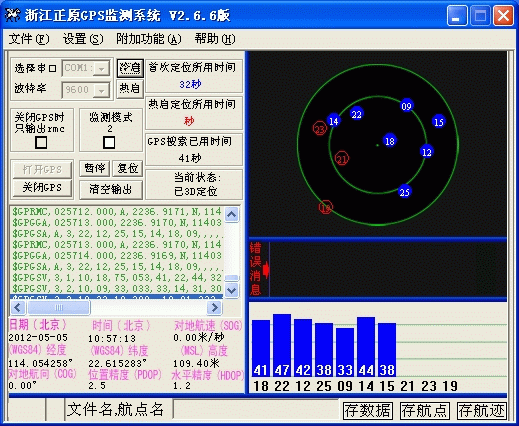Click speed value 0.00米/秒
Screen dimensions: 519x426
pos(198,338)
